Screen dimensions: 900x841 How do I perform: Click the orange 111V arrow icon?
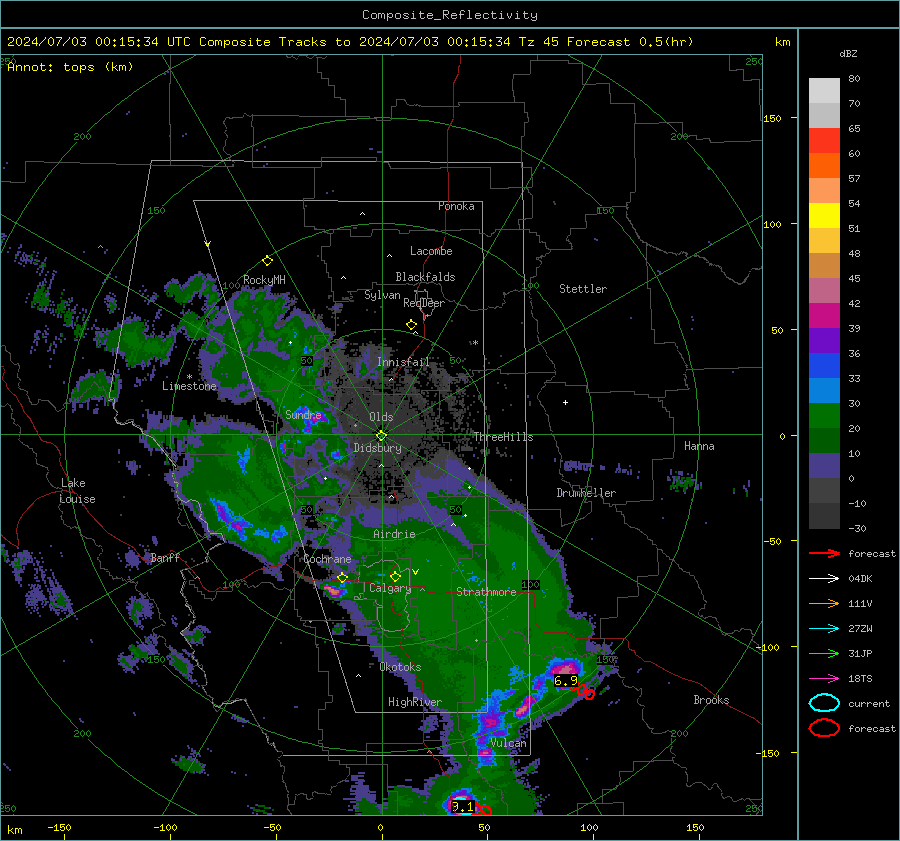[x=824, y=603]
